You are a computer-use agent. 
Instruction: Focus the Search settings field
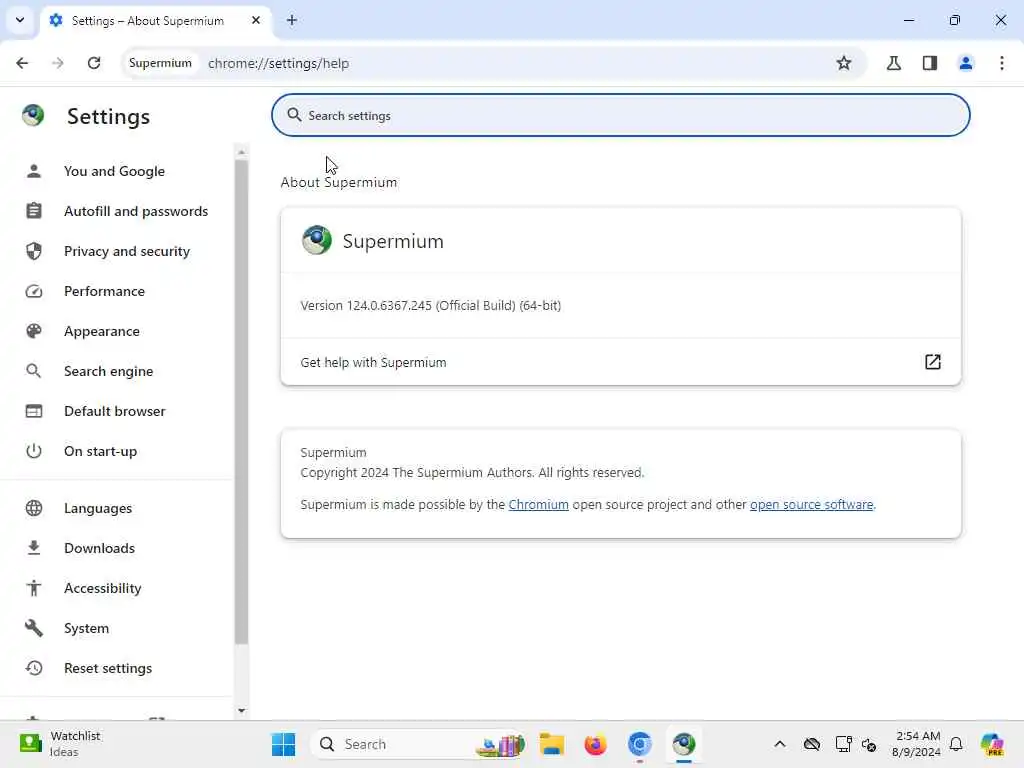click(620, 115)
